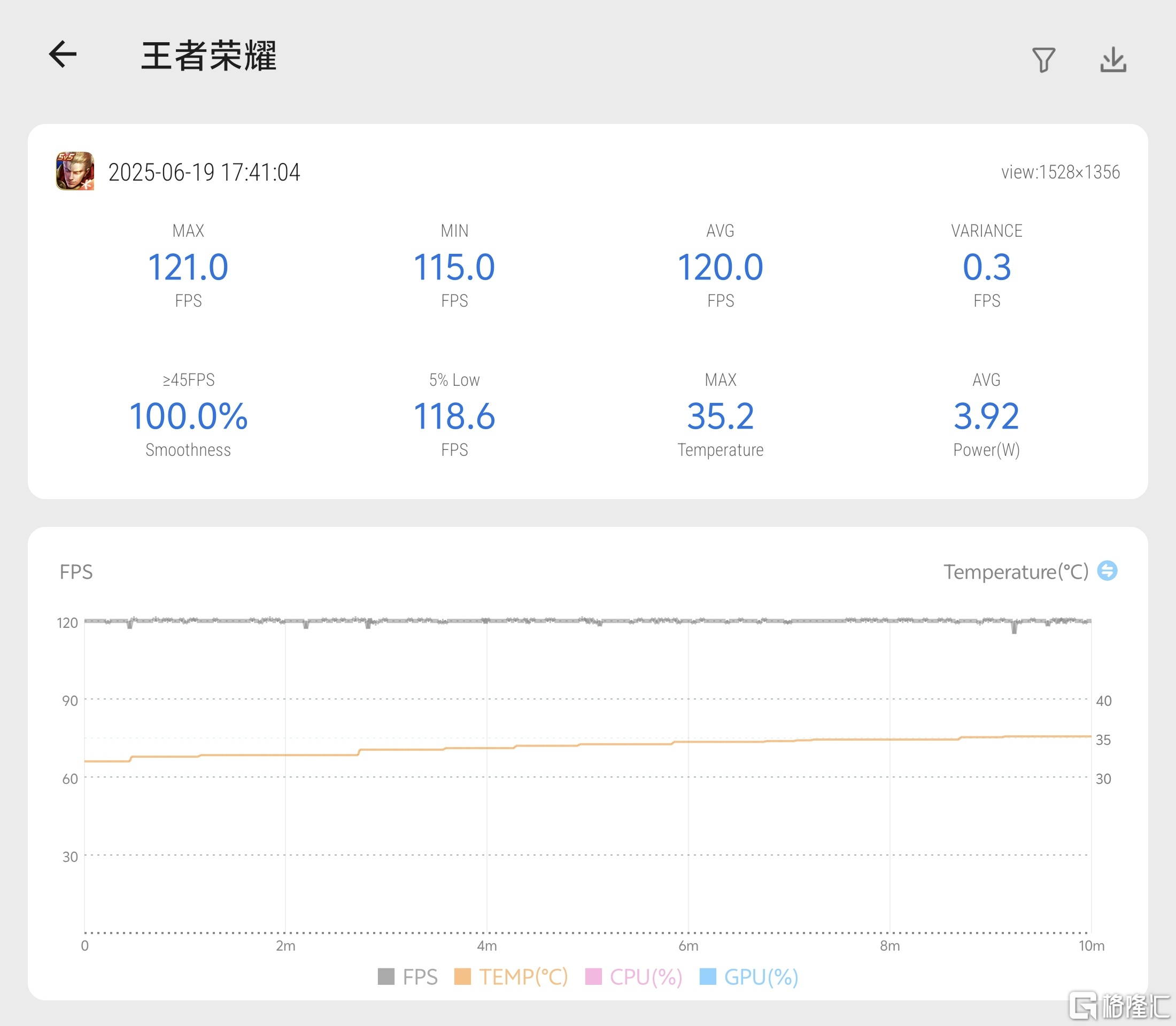Select the max Temperature value 35.2
This screenshot has width=1176, height=1026.
click(720, 416)
